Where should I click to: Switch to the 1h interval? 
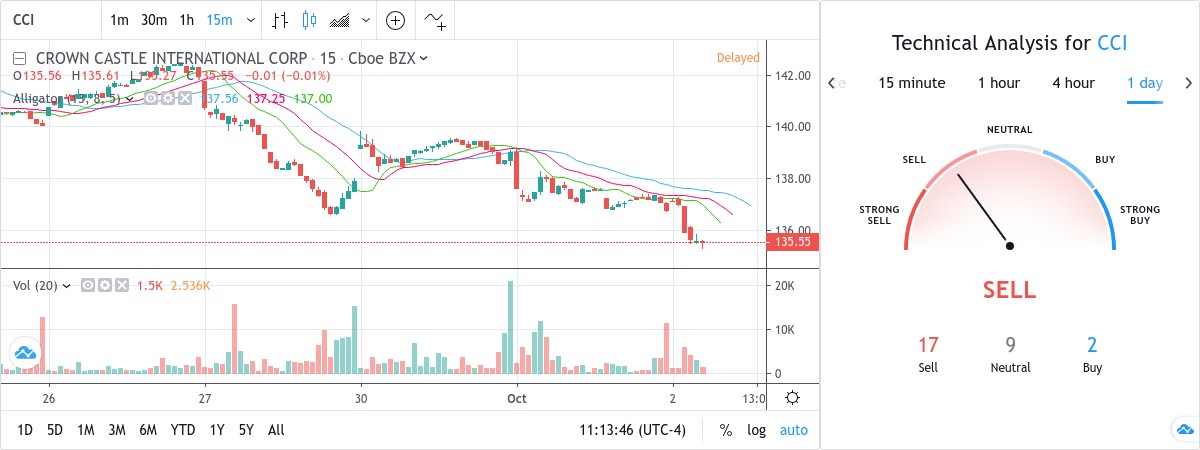187,20
